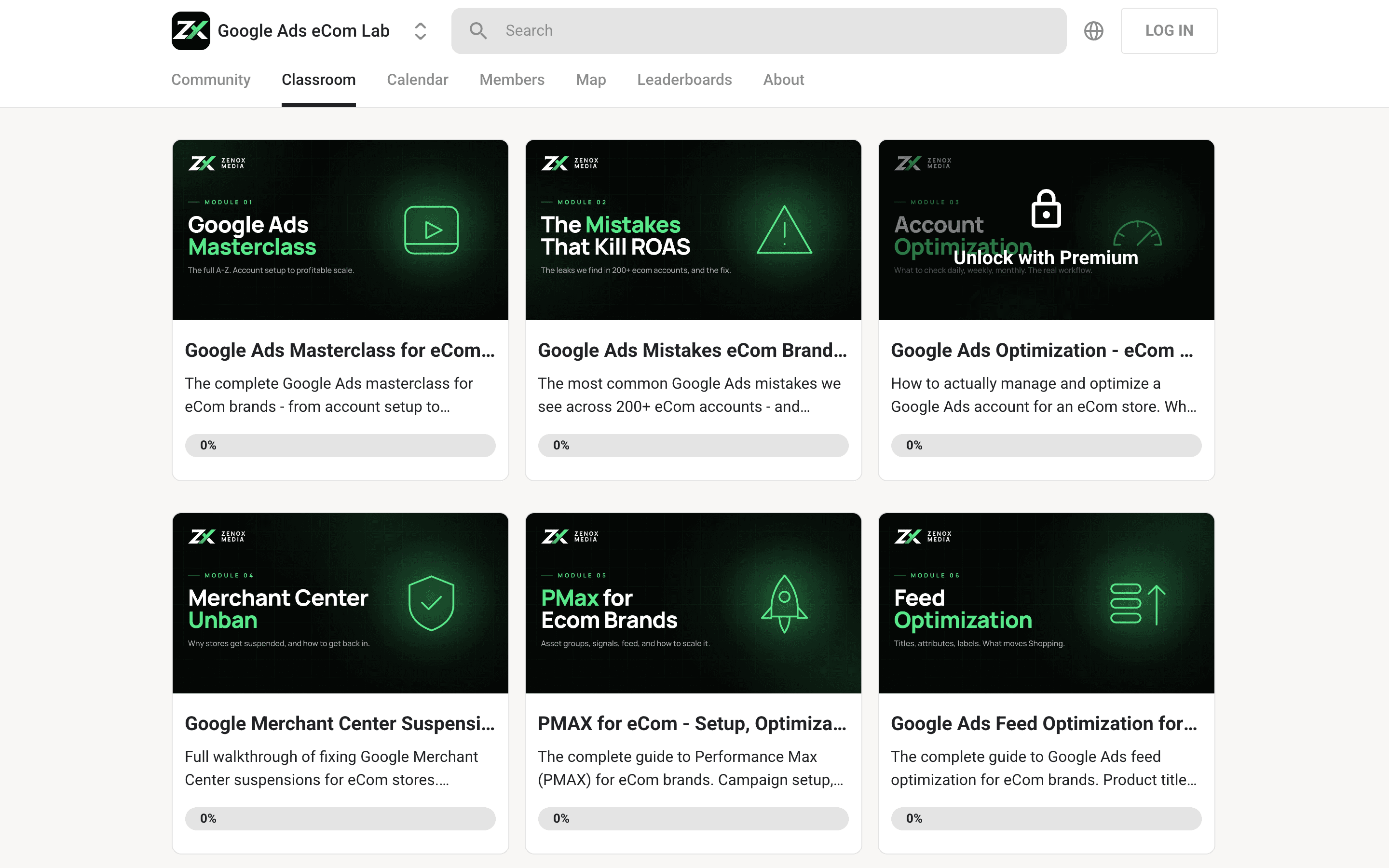The width and height of the screenshot is (1389, 868).
Task: Click the magnifier search icon
Action: tap(478, 31)
